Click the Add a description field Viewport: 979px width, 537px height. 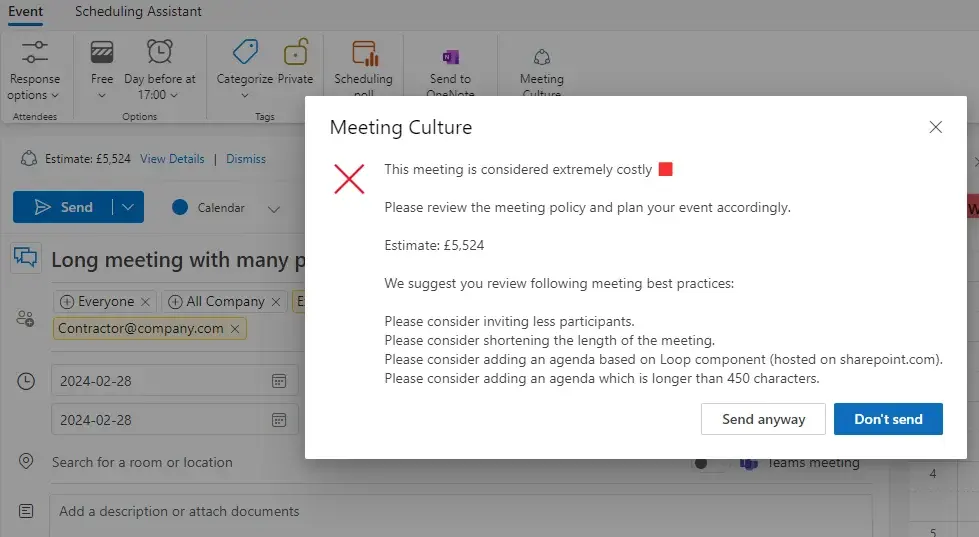[461, 516]
